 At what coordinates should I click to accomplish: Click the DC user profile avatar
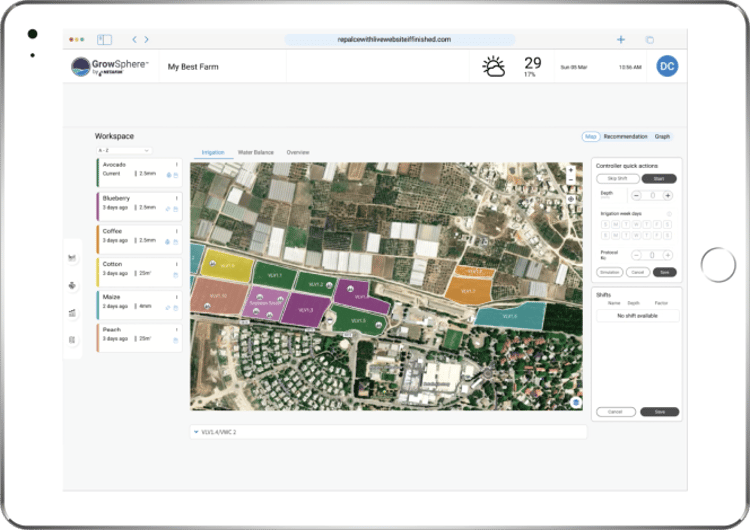(x=667, y=66)
